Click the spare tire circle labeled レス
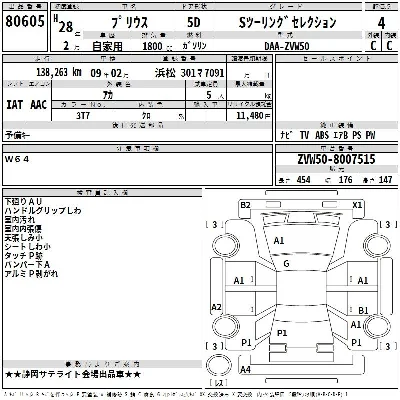The image size is (400, 400). point(219,366)
